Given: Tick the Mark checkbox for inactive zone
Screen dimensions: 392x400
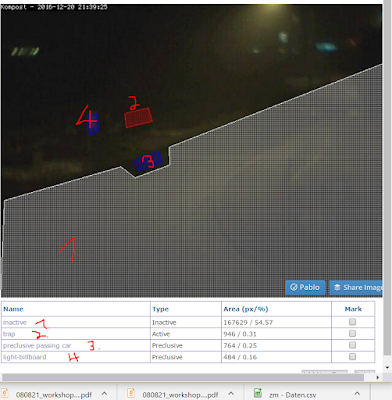Looking at the screenshot, I should click(x=352, y=322).
